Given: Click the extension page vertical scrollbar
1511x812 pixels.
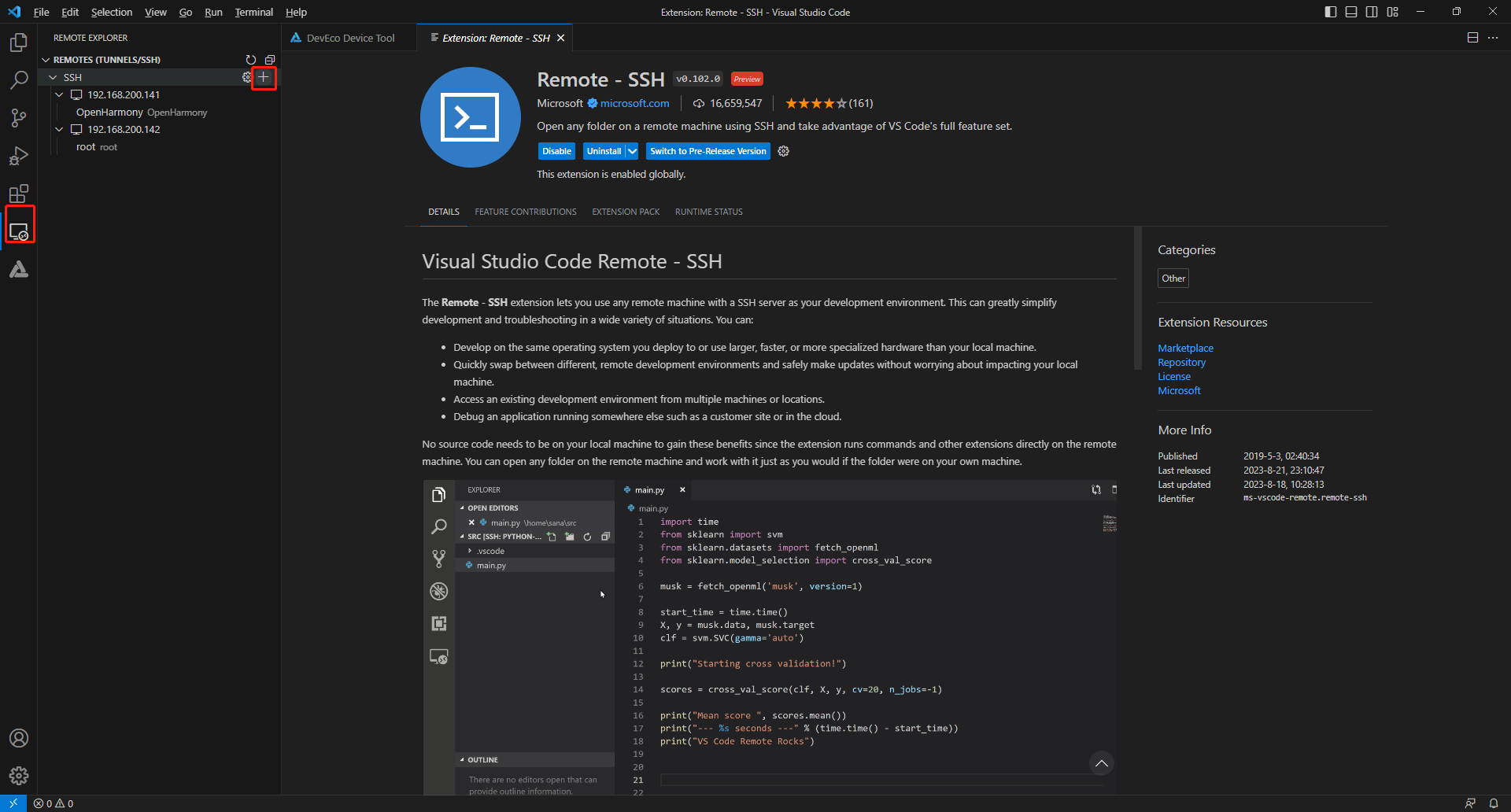Looking at the screenshot, I should [x=1137, y=298].
